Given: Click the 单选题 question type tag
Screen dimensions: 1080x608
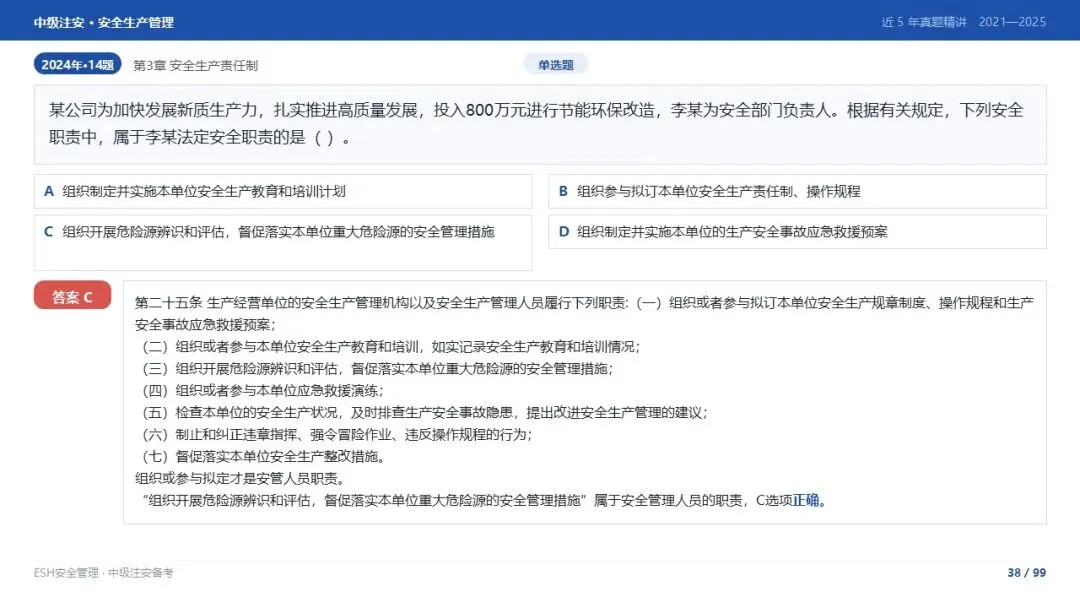Looking at the screenshot, I should [556, 65].
